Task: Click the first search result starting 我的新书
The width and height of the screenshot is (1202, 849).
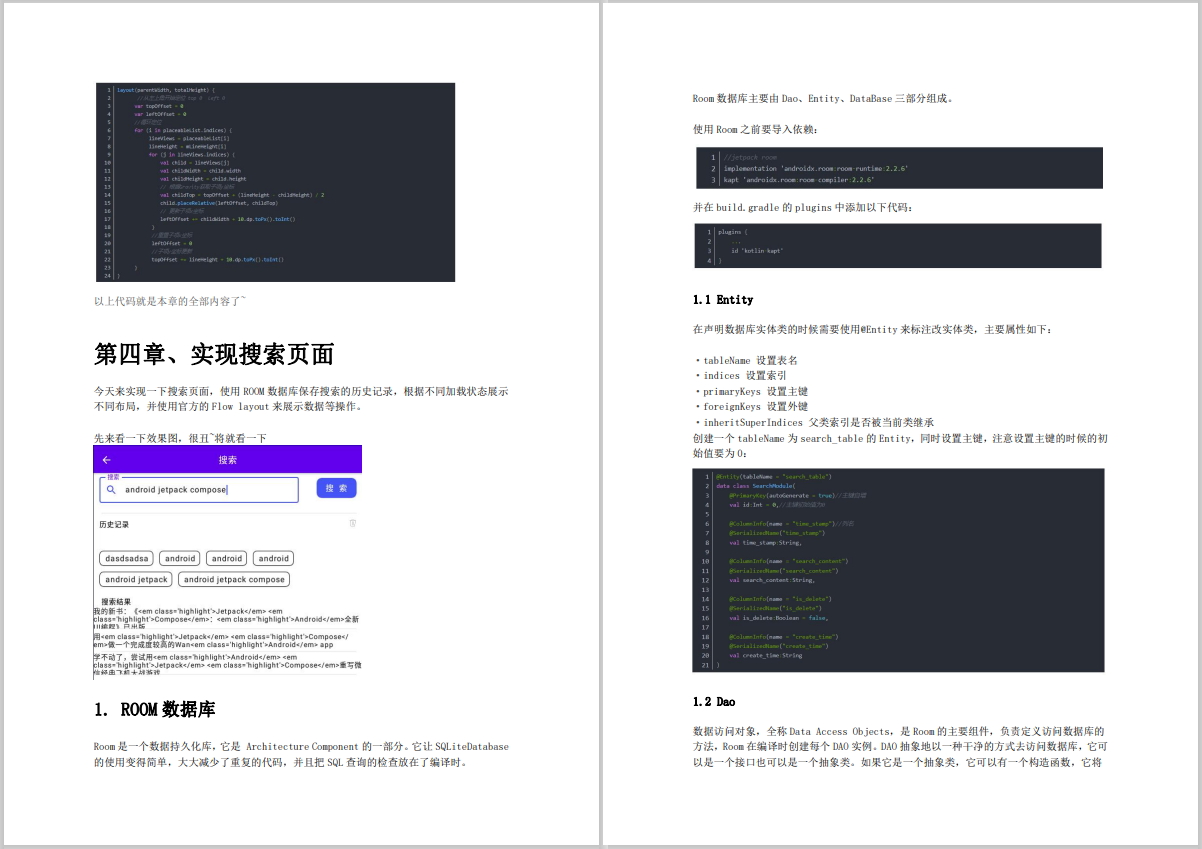Action: (227, 619)
